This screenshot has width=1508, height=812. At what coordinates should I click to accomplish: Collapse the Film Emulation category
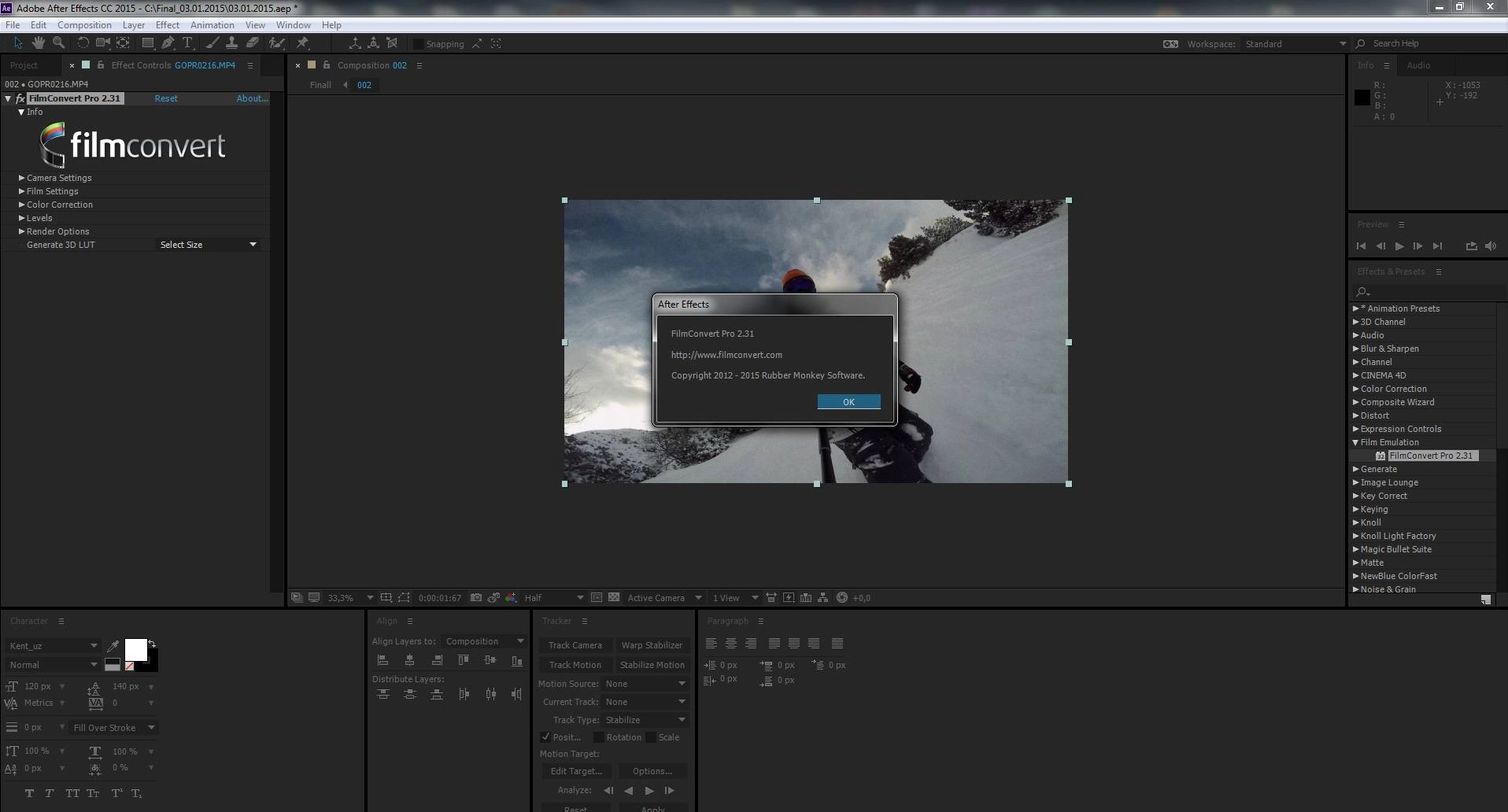click(x=1355, y=442)
